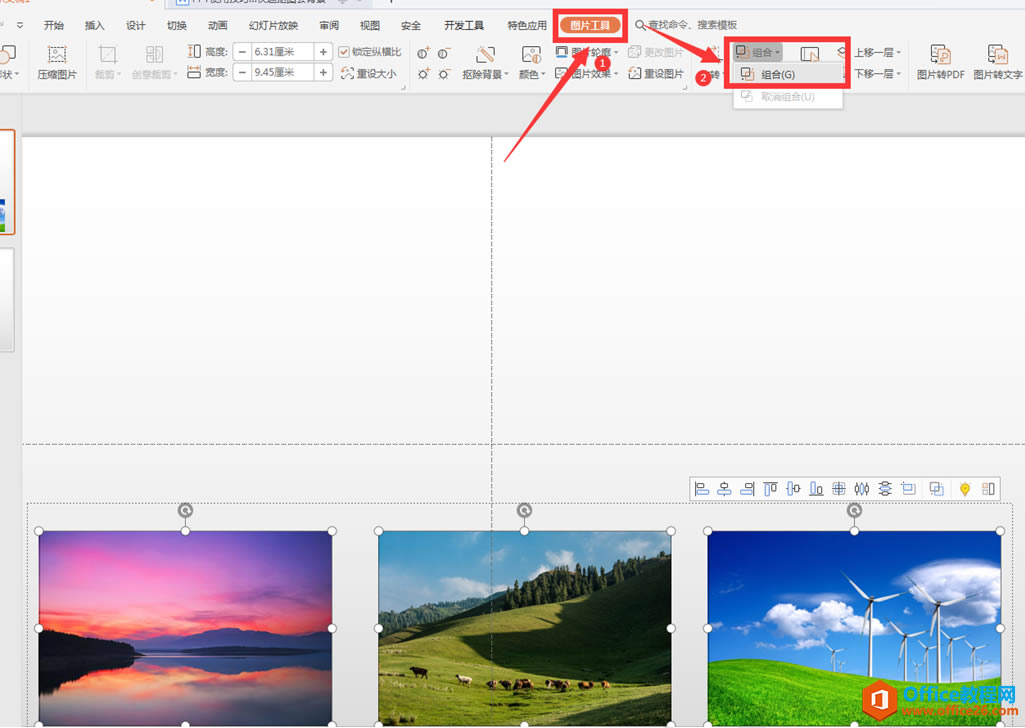Screen dimensions: 1025x728
Task: Select the pink sunset lake picture
Action: 185,627
